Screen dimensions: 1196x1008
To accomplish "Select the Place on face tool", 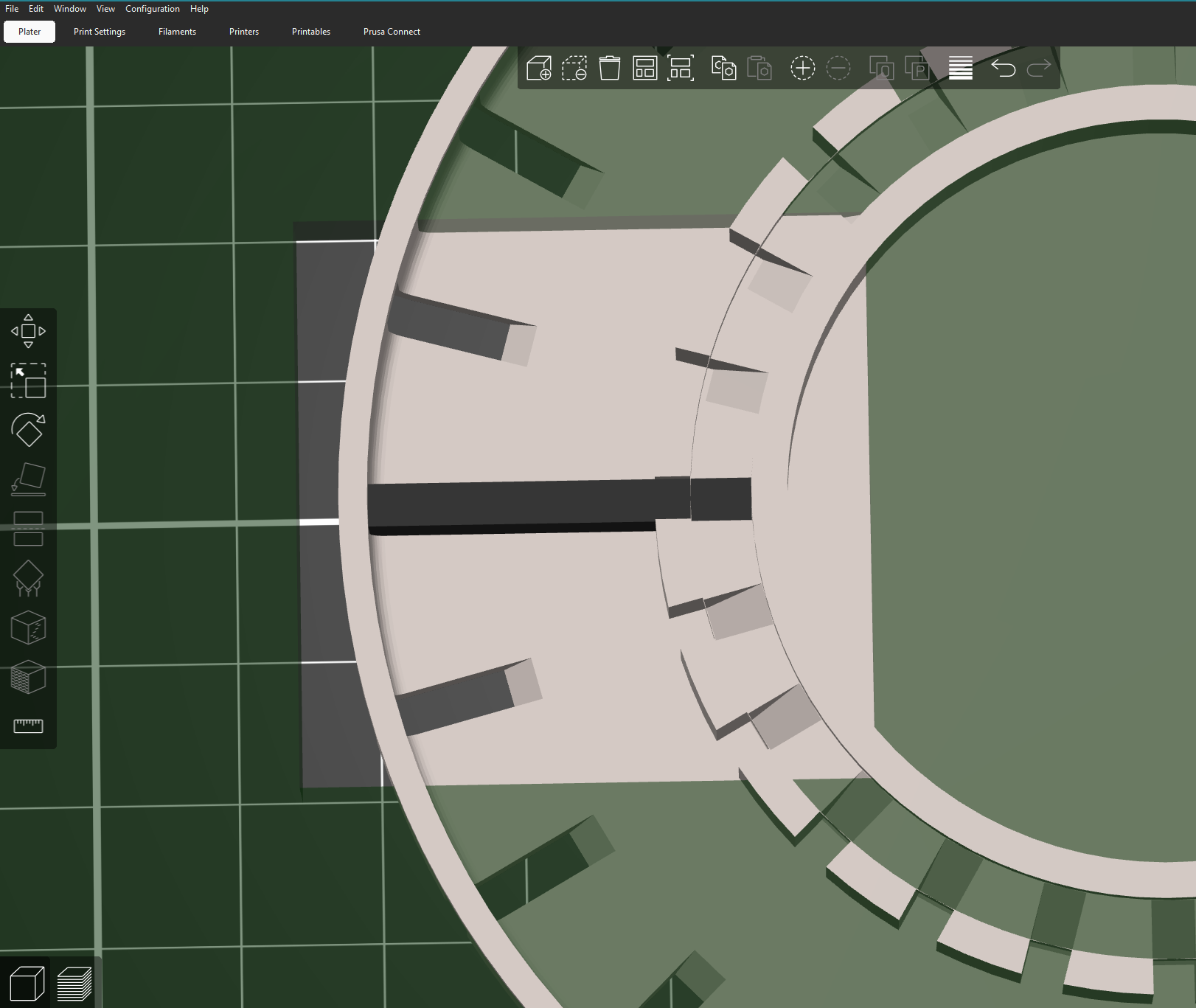I will 28,479.
